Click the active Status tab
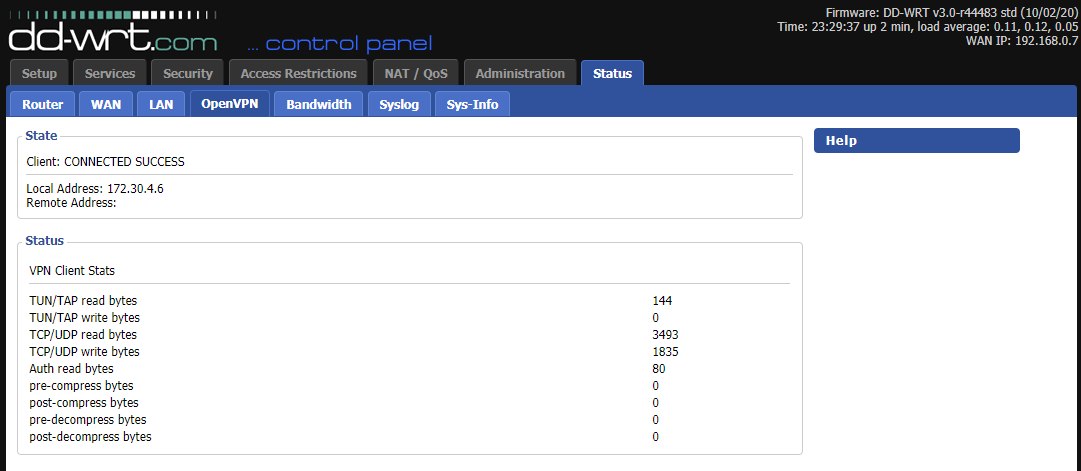The height and width of the screenshot is (471, 1081). pos(612,73)
